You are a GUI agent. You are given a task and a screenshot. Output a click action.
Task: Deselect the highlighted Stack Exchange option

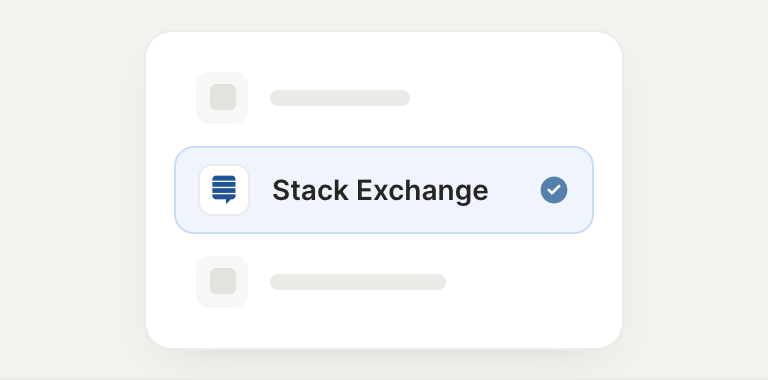tap(384, 190)
